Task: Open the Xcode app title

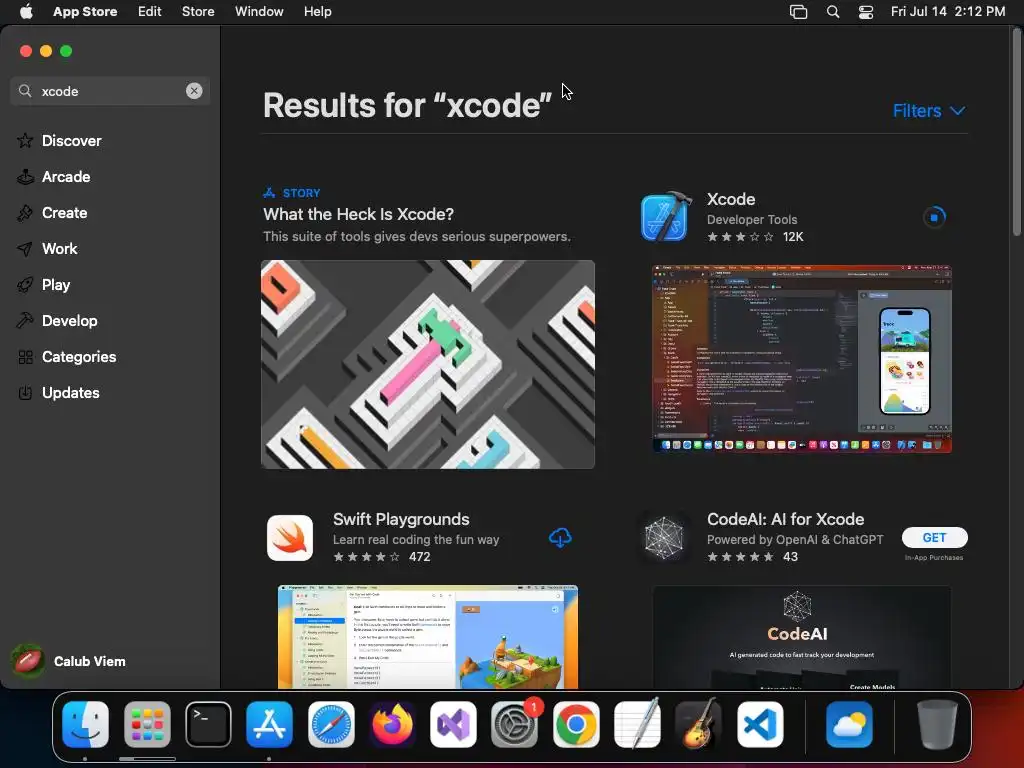Action: pyautogui.click(x=731, y=199)
